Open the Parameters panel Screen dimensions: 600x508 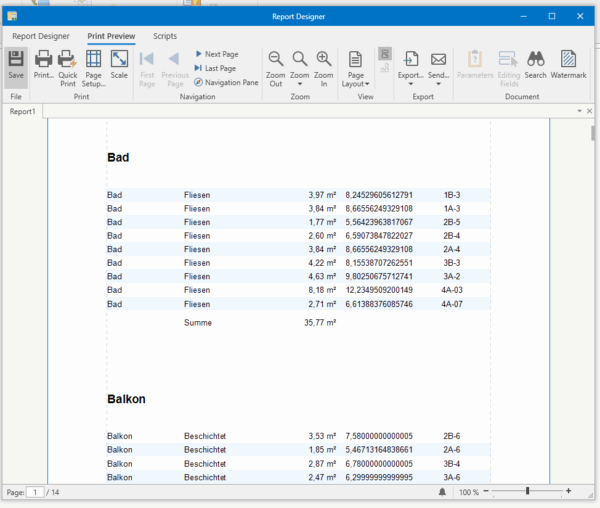475,64
